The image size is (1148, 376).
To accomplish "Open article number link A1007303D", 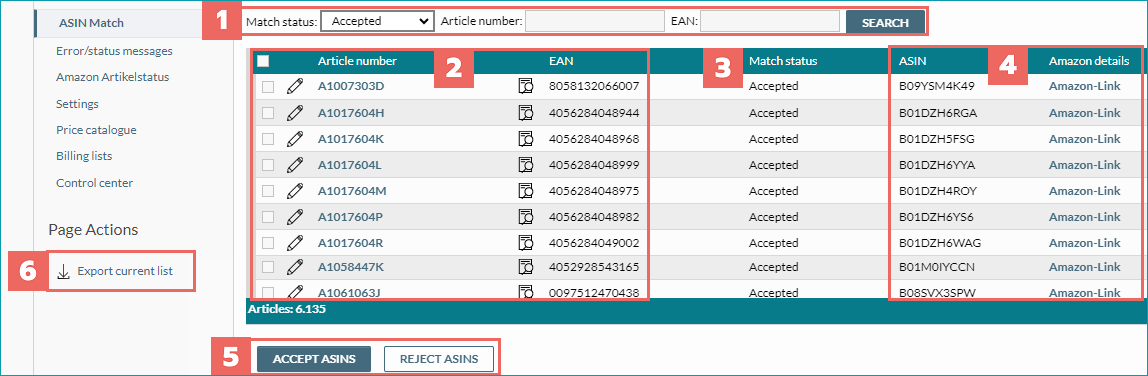I will (x=351, y=87).
